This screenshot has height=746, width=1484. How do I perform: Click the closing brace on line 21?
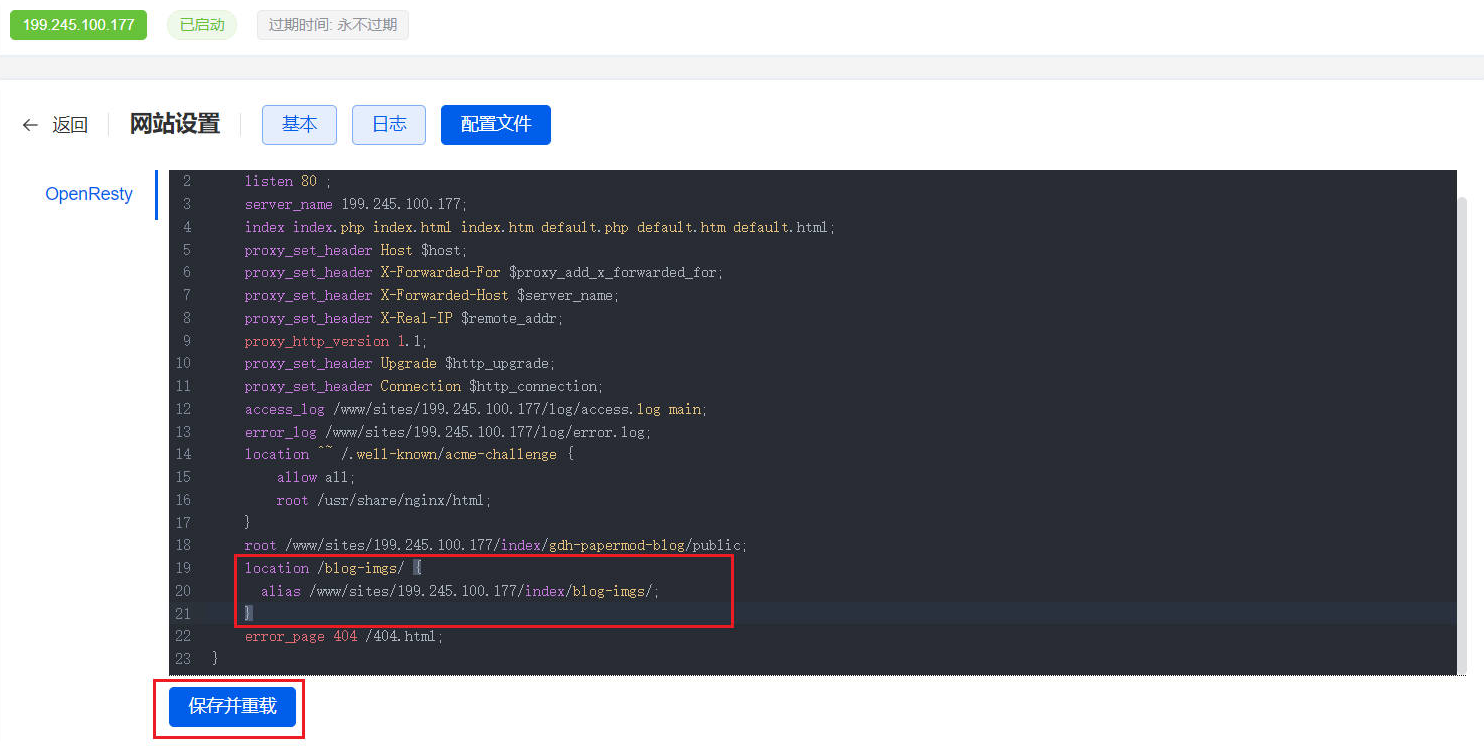click(x=249, y=613)
